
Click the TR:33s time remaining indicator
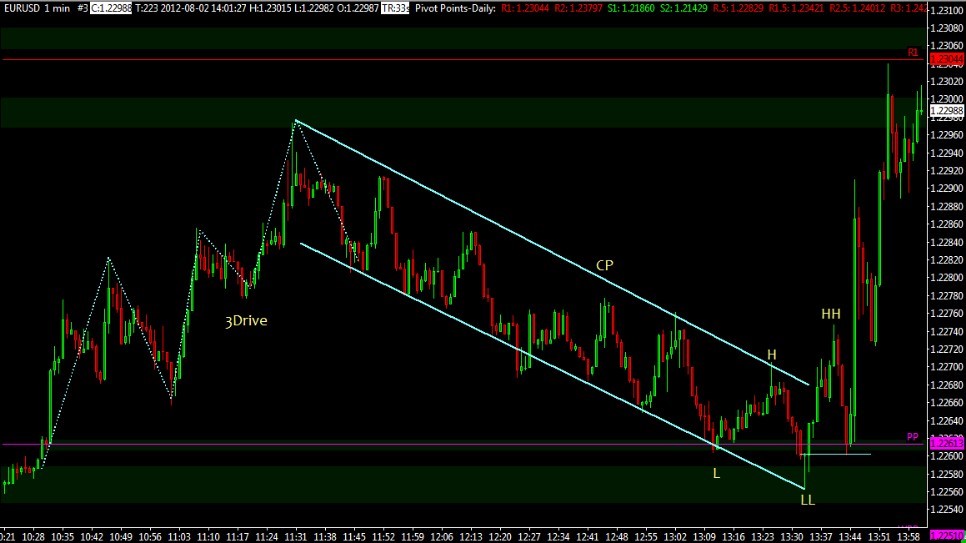click(395, 9)
